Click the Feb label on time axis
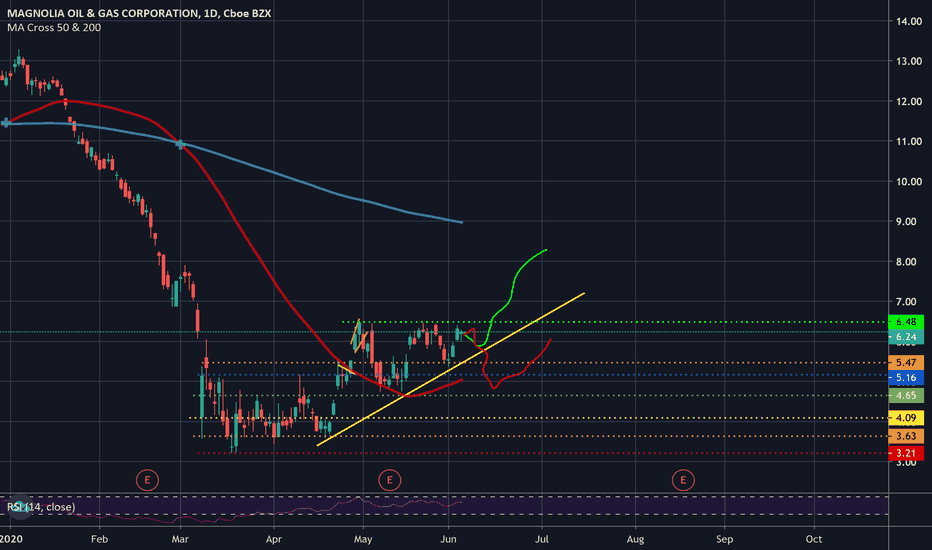The height and width of the screenshot is (550, 932). coord(99,539)
